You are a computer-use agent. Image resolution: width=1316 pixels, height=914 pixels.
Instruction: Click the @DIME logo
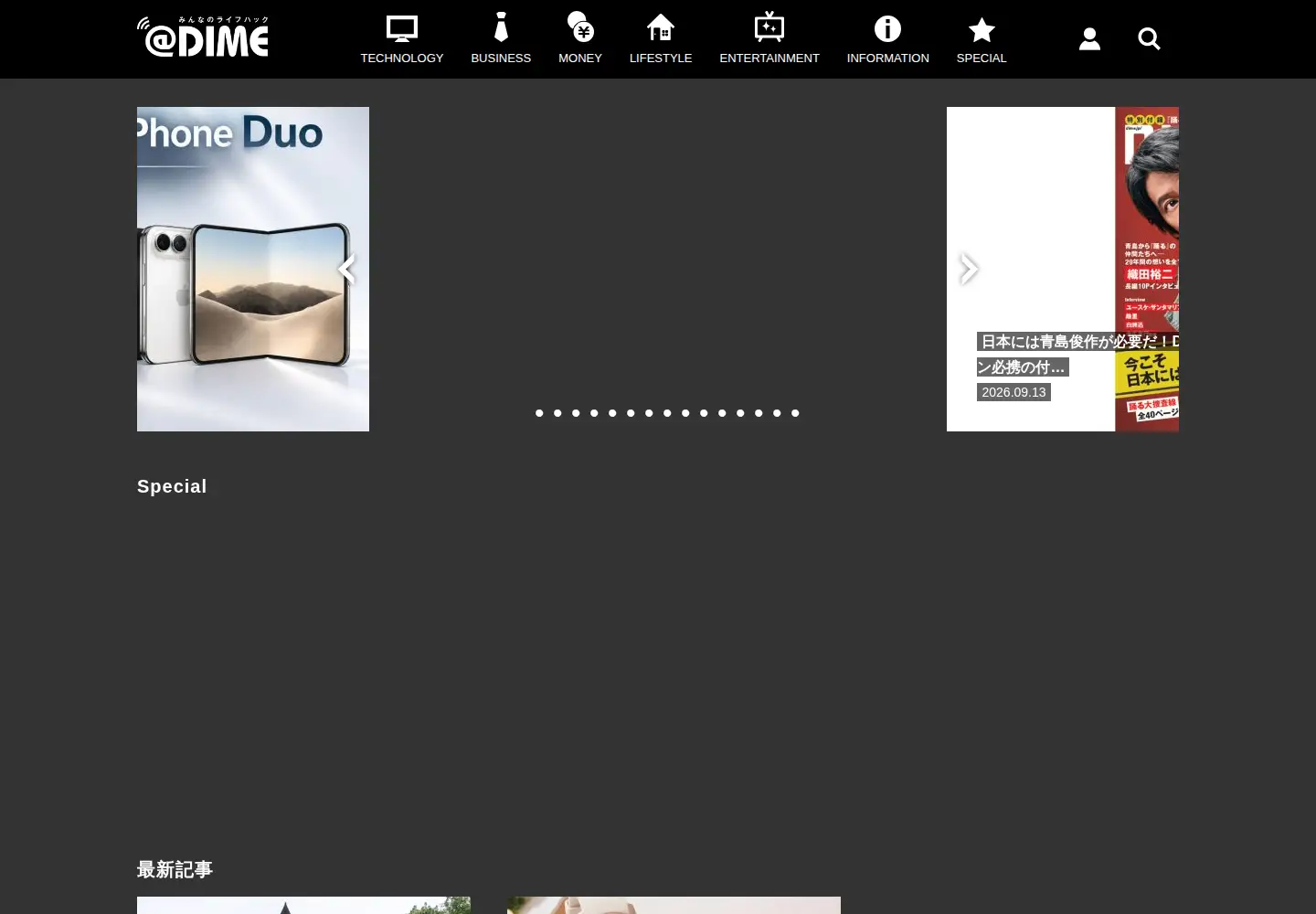203,37
